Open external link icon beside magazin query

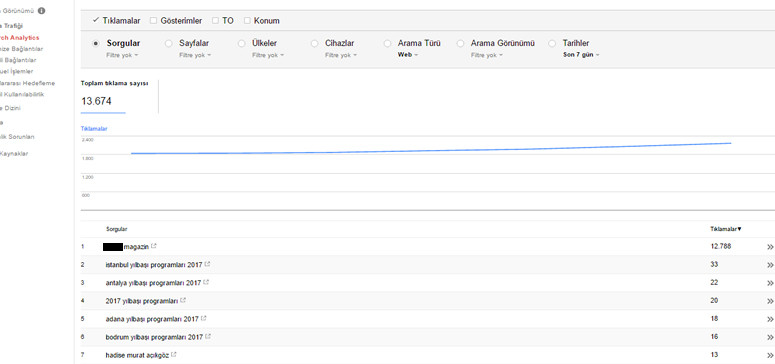pos(154,246)
